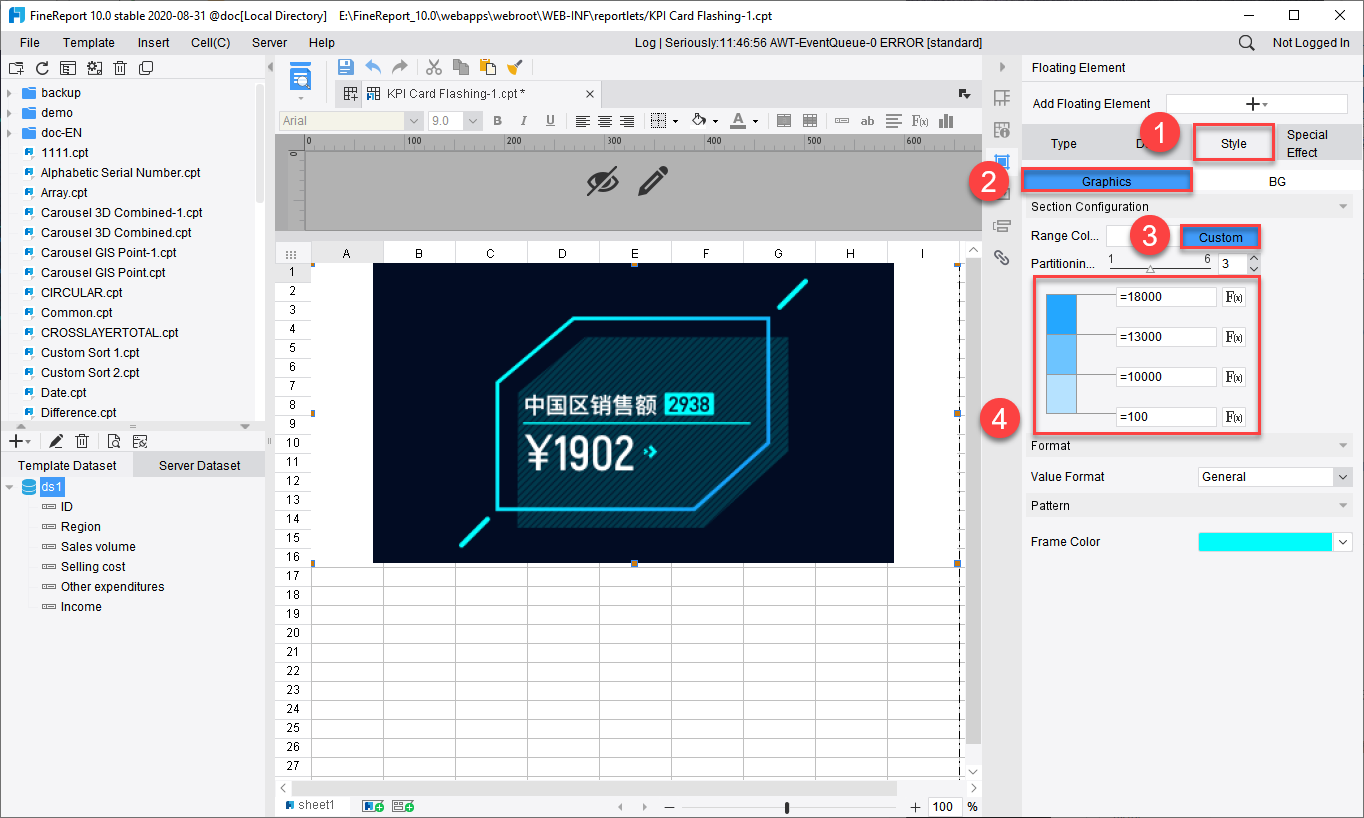
Task: Click the cyan Frame Color swatch
Action: [x=1265, y=542]
